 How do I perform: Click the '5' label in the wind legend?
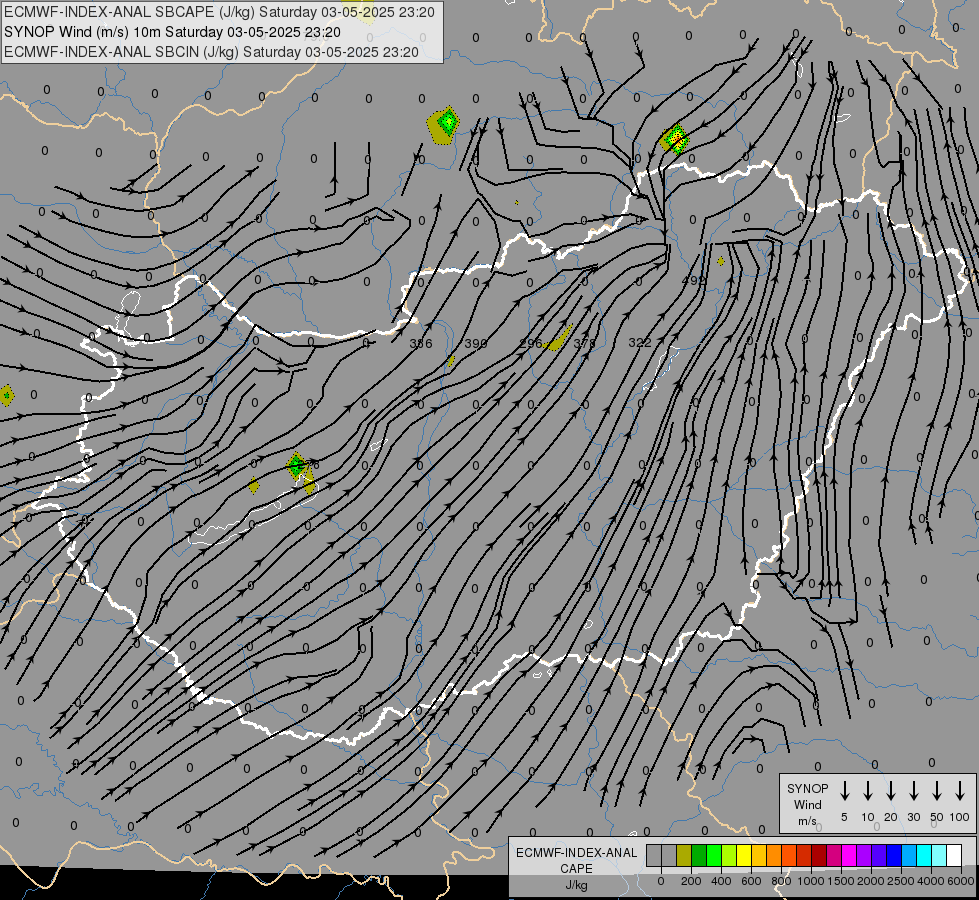point(844,817)
